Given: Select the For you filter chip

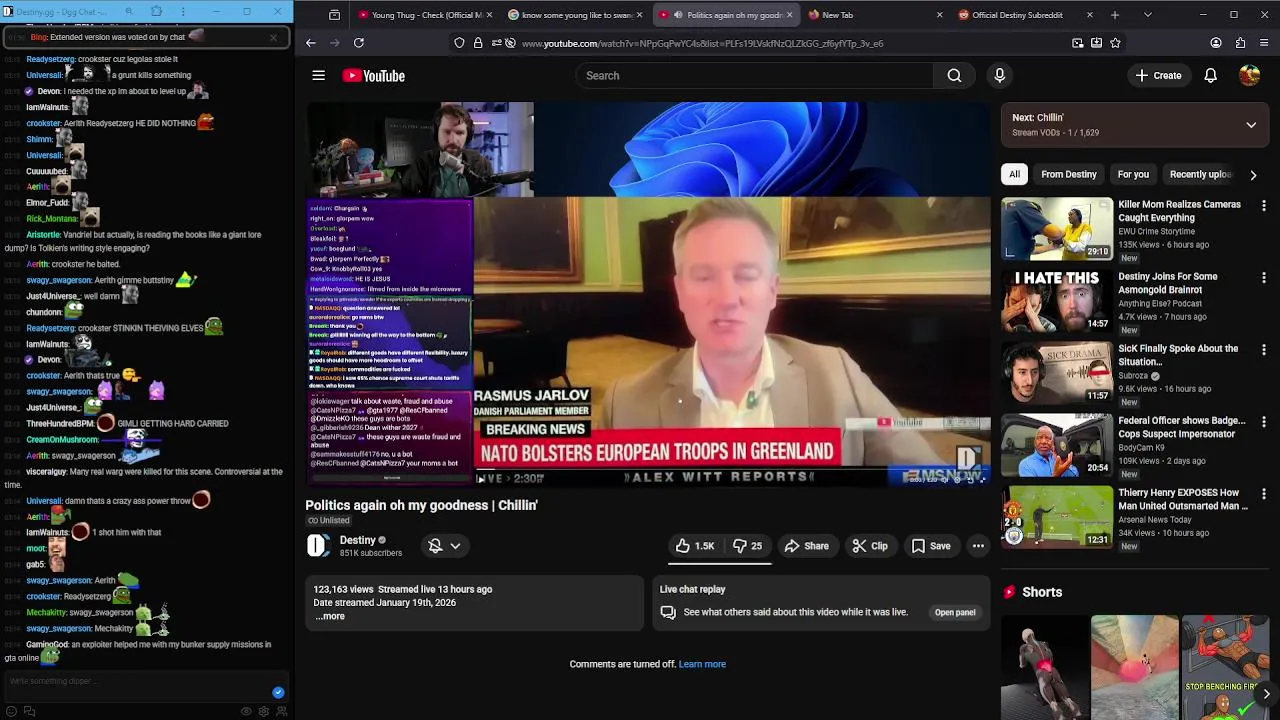Looking at the screenshot, I should point(1133,174).
